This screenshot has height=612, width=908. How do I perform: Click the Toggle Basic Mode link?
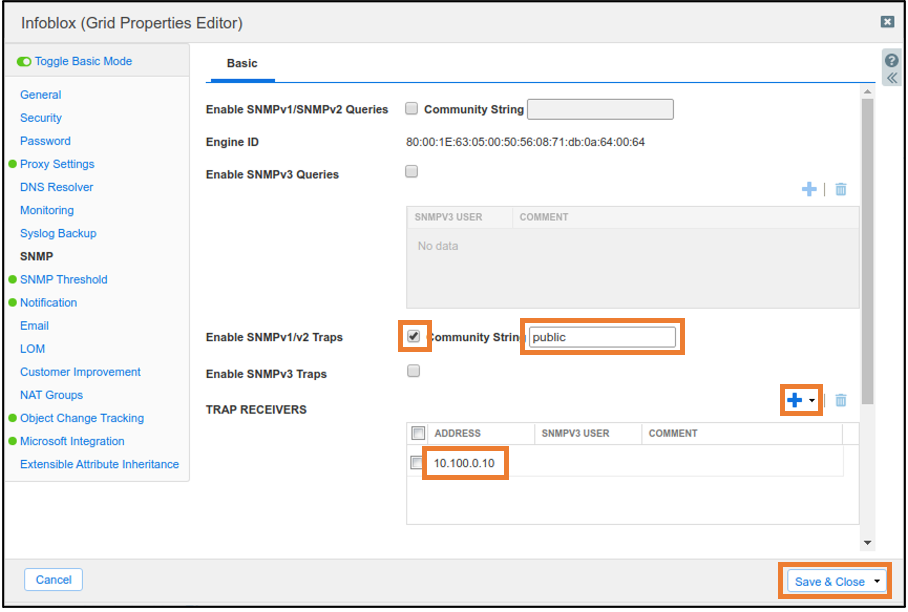[83, 61]
